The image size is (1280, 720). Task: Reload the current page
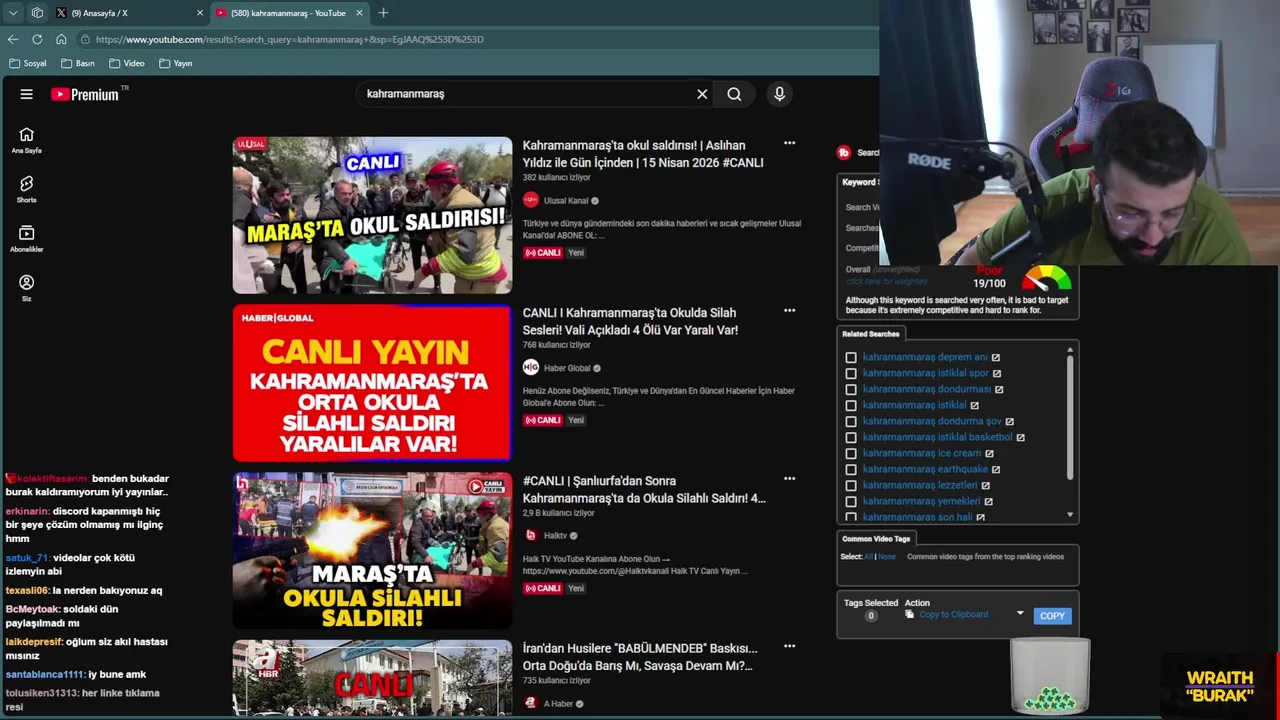click(37, 39)
